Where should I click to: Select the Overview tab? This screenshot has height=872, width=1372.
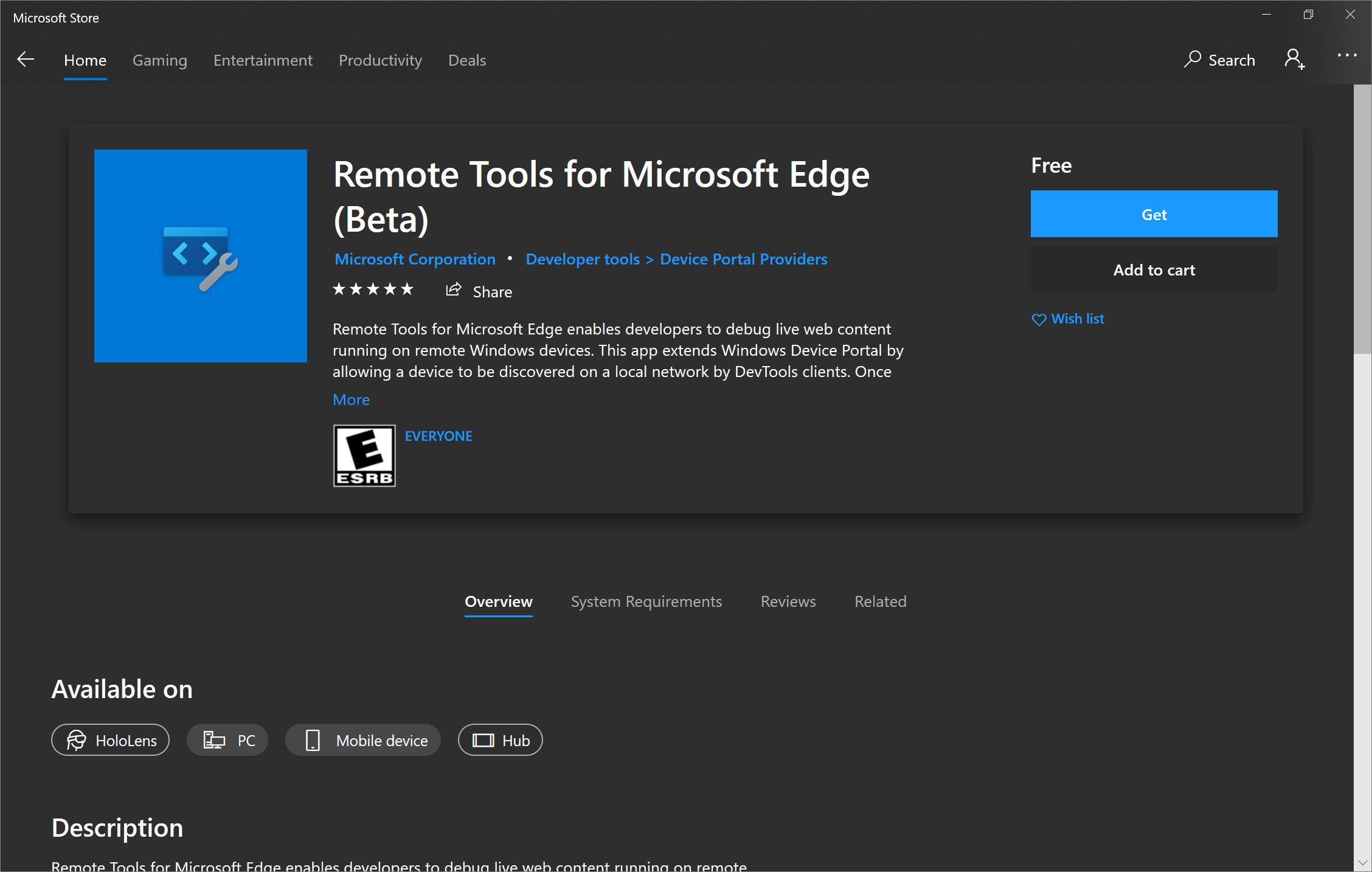(x=498, y=602)
